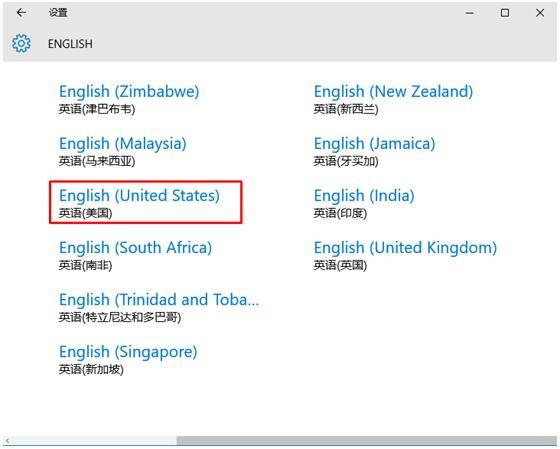Click the back arrow in the title bar
Screen dimensions: 560x449
tap(21, 13)
